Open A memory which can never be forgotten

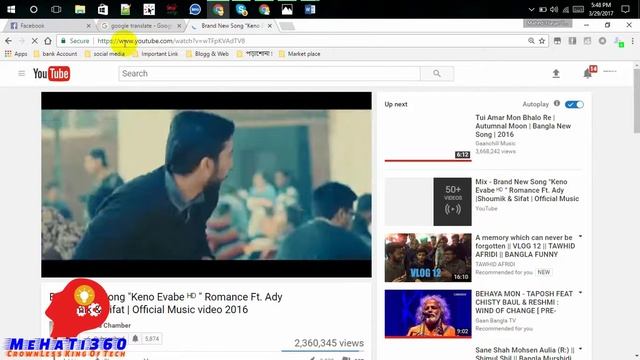point(525,246)
